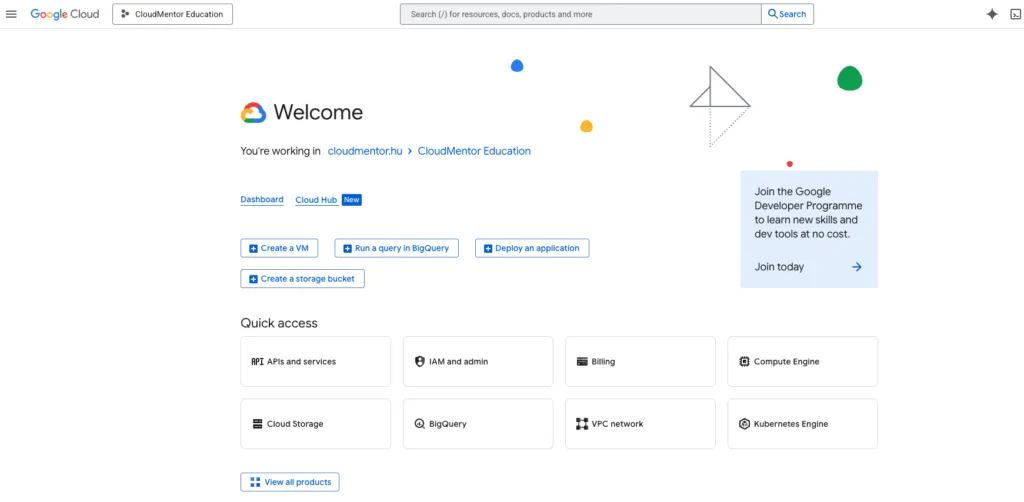Open Gemini AI assistant sparkle icon
Screen dimensions: 1024x502
pyautogui.click(x=991, y=14)
